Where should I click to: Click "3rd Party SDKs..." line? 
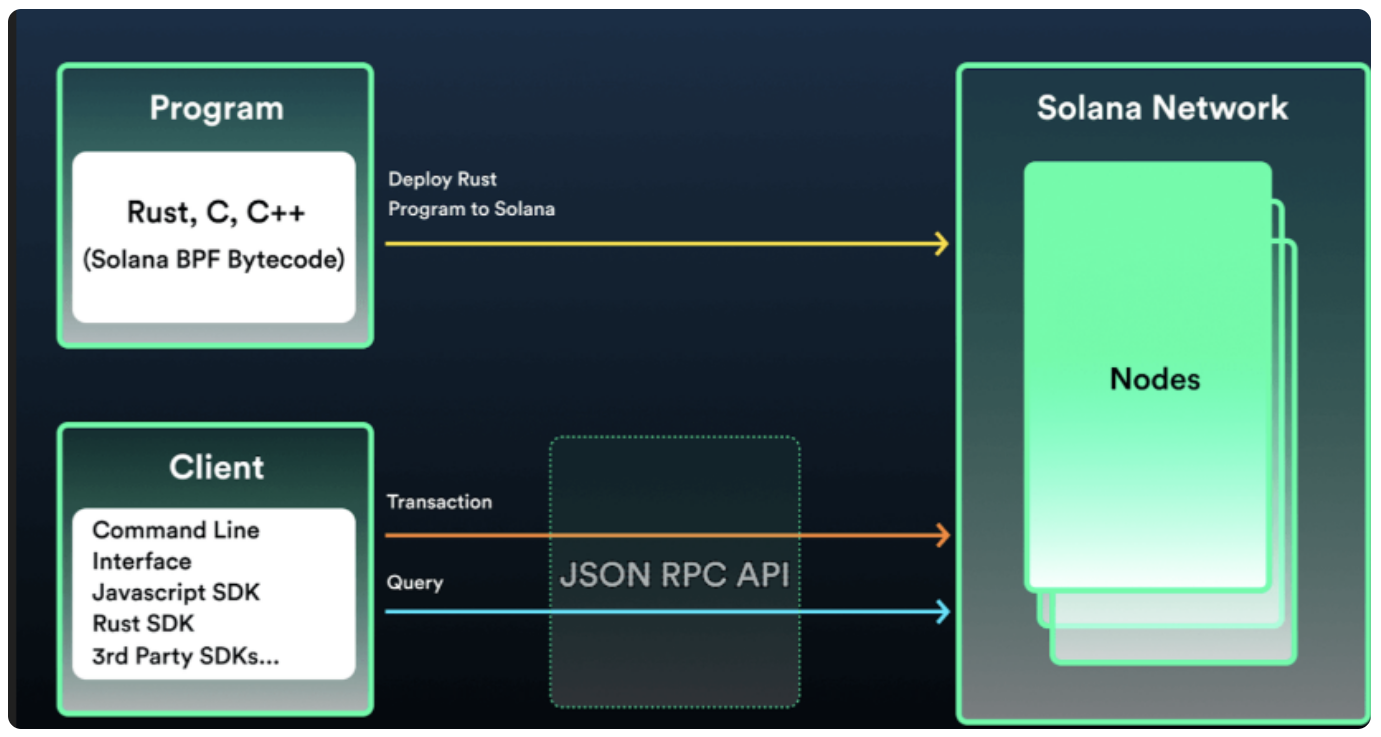pos(185,657)
